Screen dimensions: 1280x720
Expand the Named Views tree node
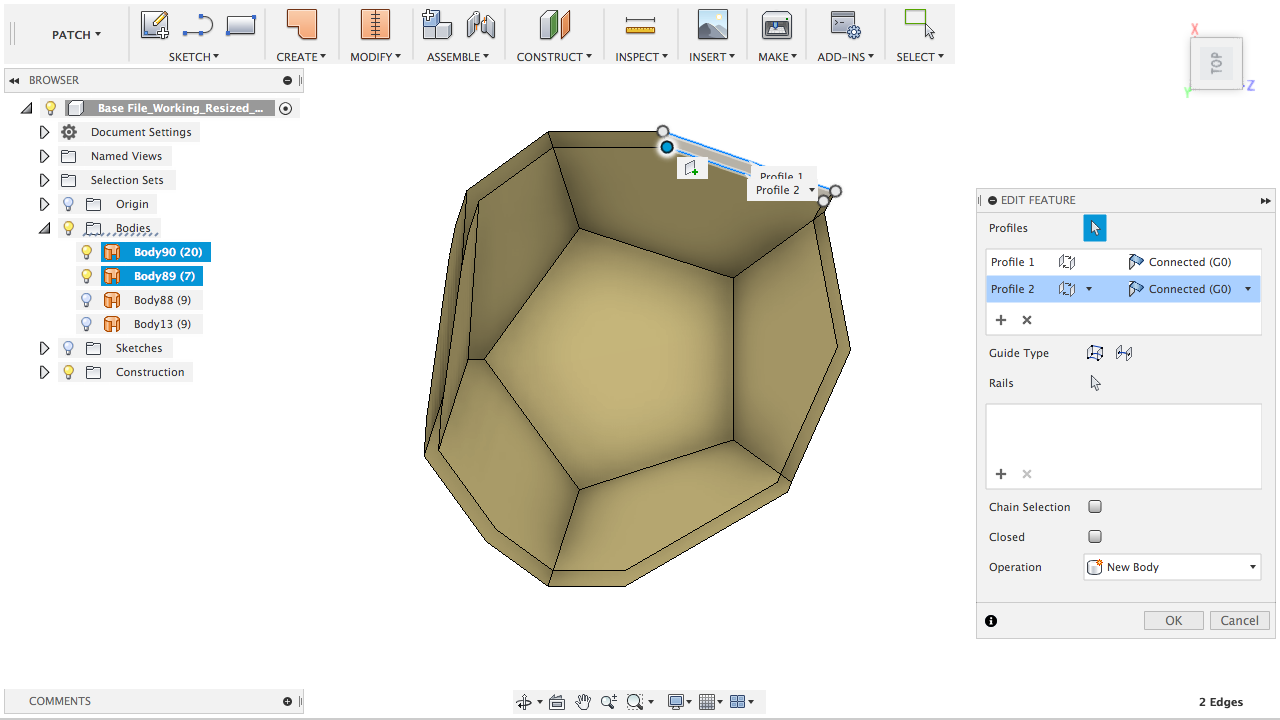tap(44, 156)
